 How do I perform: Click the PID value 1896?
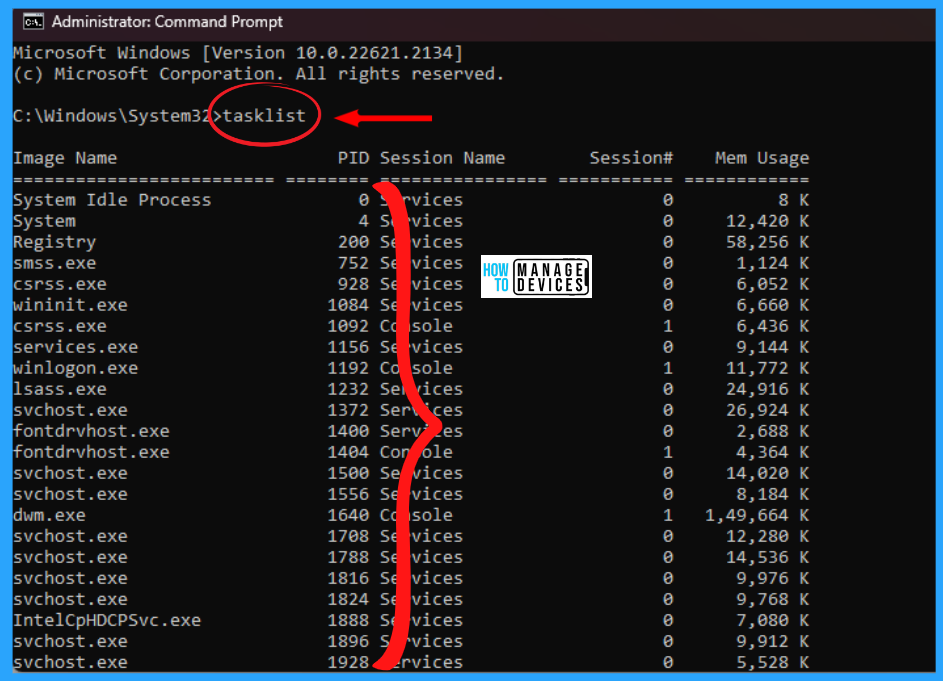tap(348, 641)
